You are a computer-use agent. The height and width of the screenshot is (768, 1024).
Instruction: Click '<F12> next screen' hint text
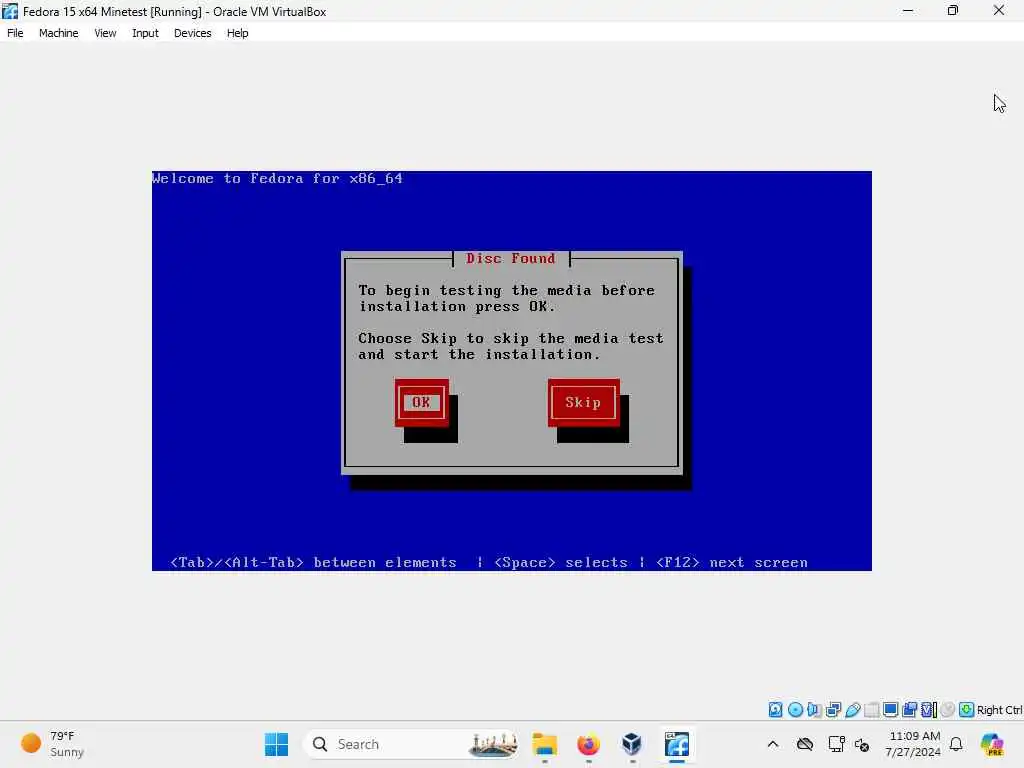pyautogui.click(x=732, y=562)
